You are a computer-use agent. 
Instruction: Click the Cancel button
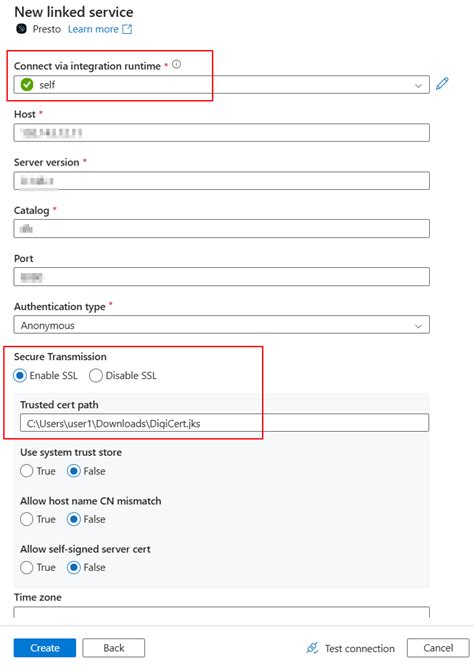438,648
